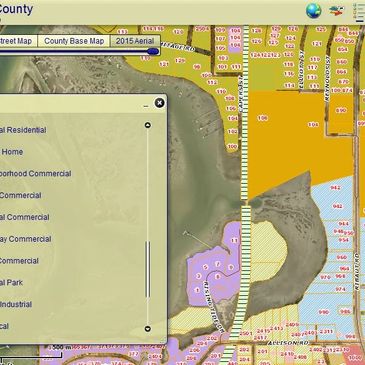Click the Ribaut Rd street label
This screenshot has width=365, height=365.
tap(356, 272)
